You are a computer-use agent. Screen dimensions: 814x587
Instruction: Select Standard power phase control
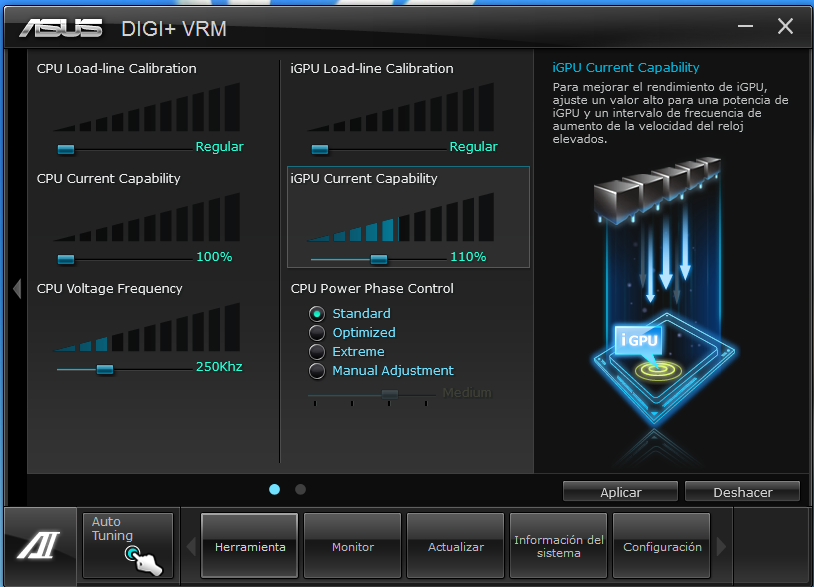coord(317,313)
